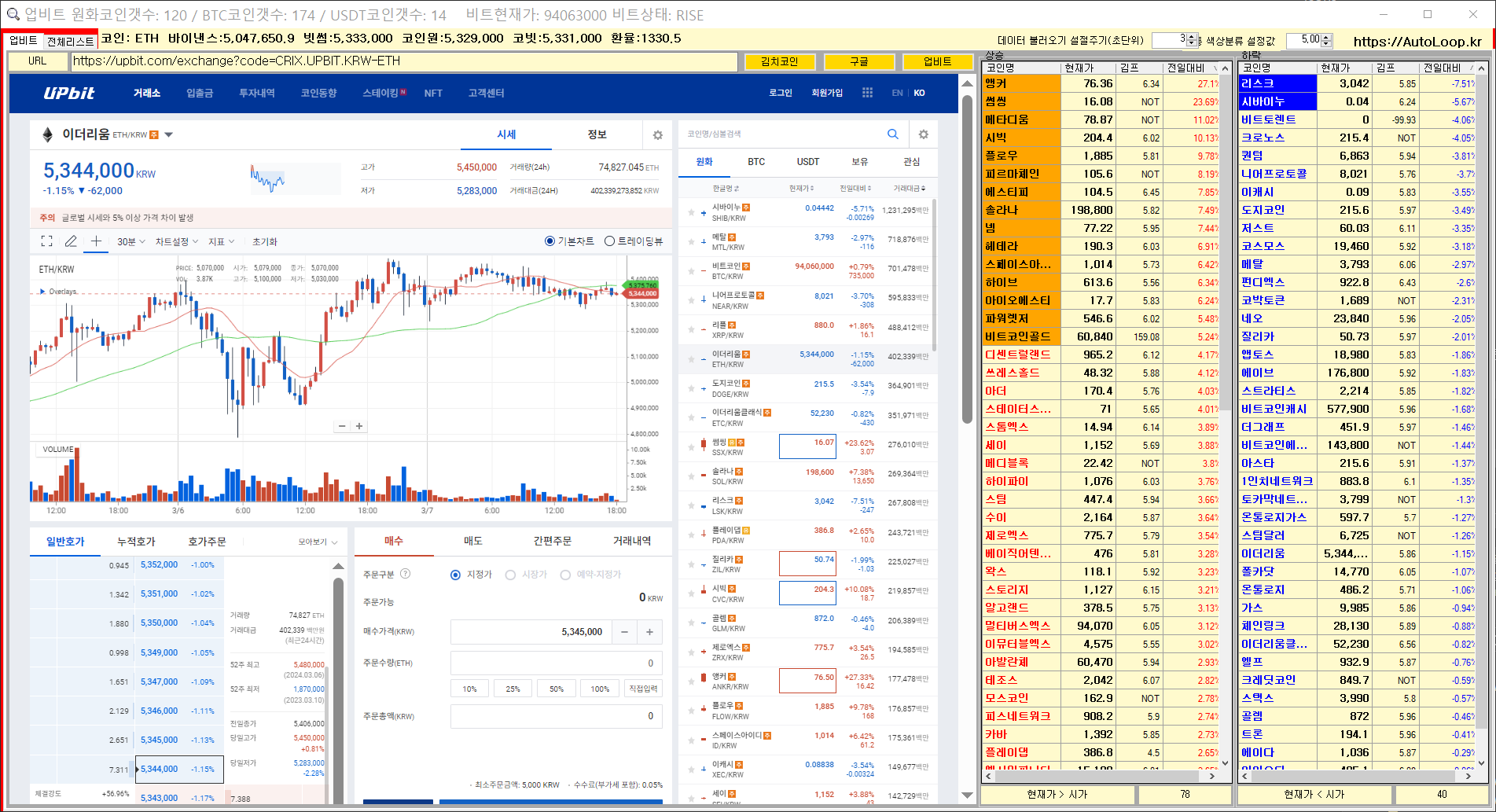1496x812 pixels.
Task: Open the coin list settings gear
Action: pos(924,134)
